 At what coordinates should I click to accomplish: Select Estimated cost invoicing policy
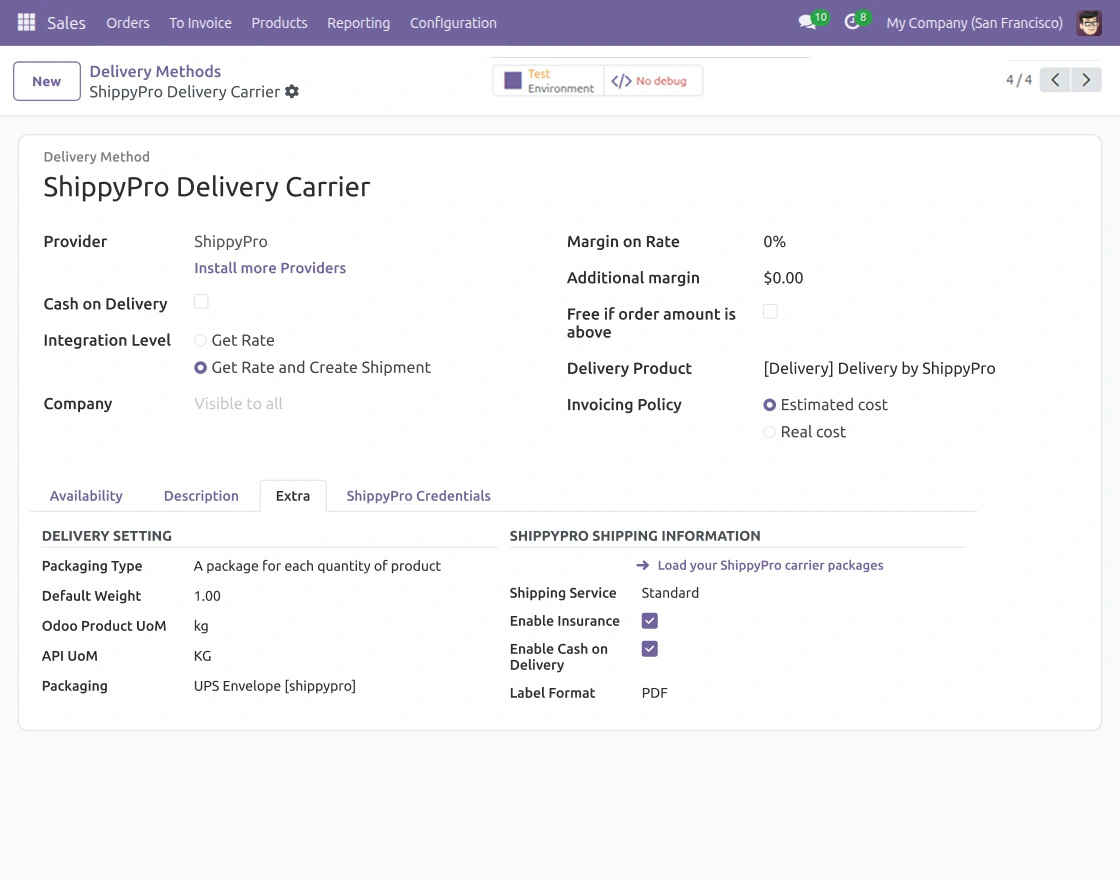point(769,405)
